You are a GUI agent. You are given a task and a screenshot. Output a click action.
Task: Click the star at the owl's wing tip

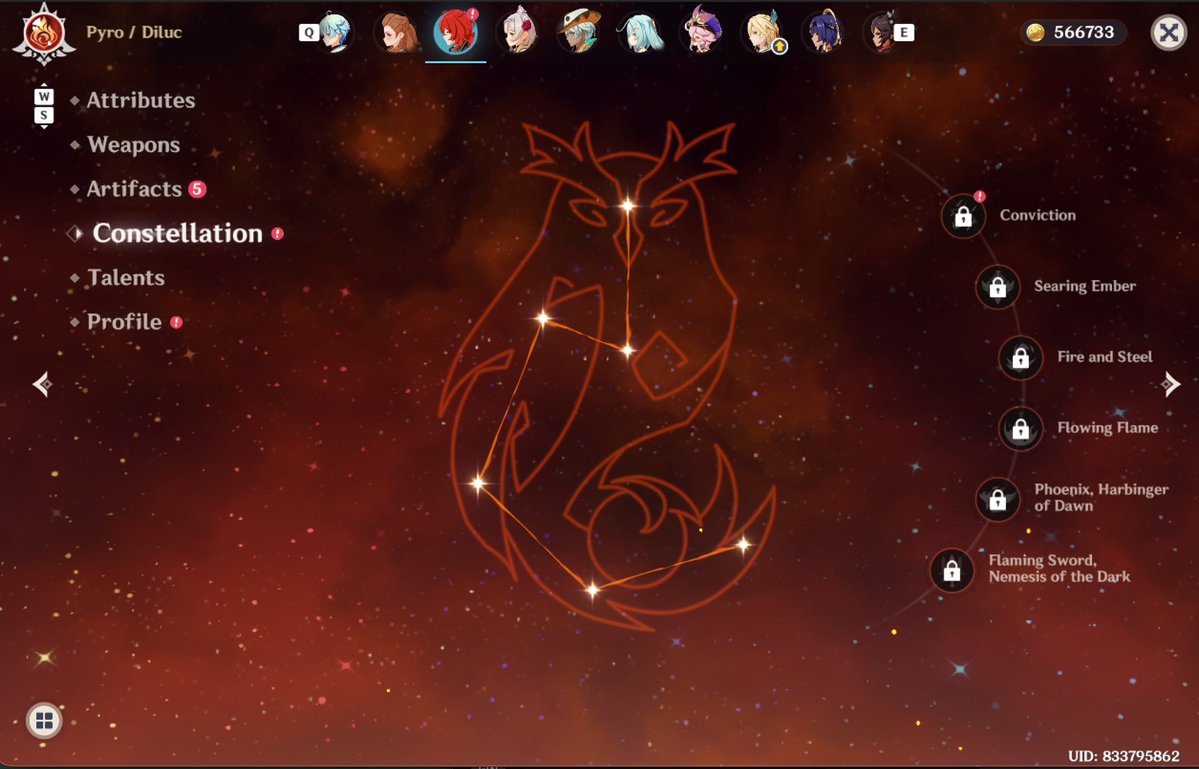478,483
